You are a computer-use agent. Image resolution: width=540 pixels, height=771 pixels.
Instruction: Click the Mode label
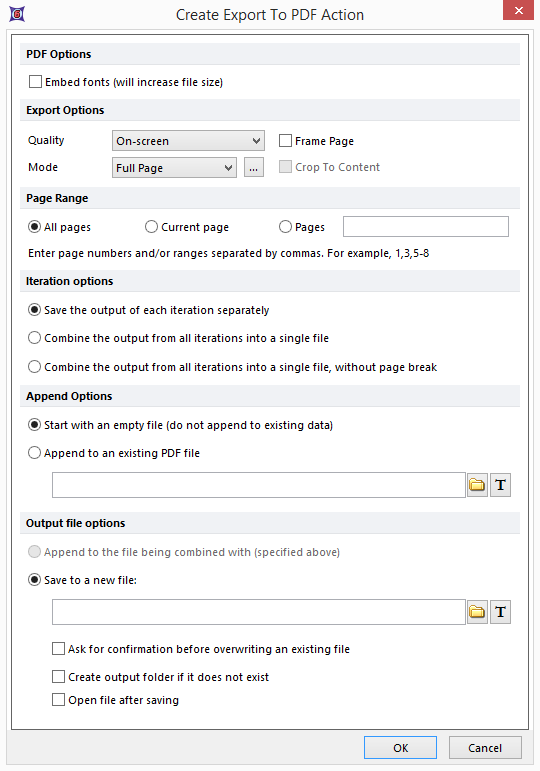pos(43,167)
